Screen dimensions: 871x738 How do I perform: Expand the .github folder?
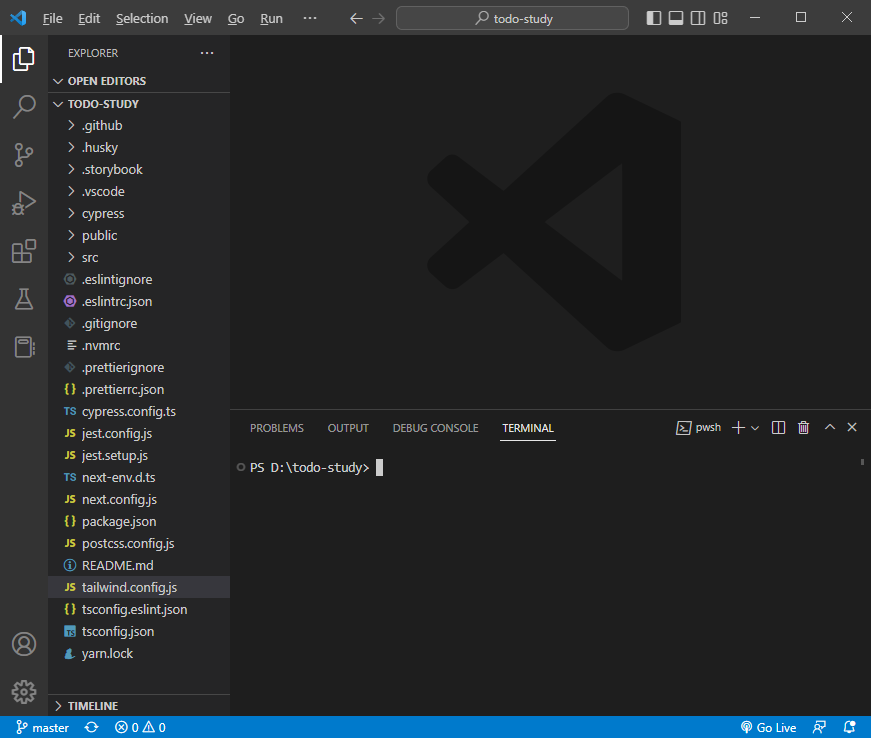[x=139, y=125]
